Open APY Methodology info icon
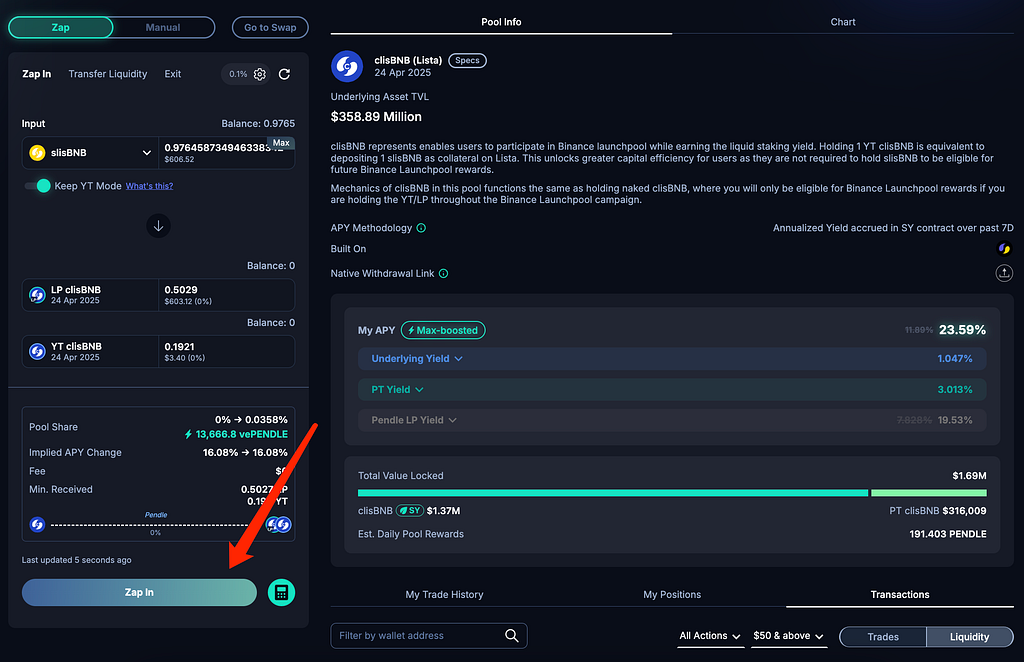Image resolution: width=1024 pixels, height=662 pixels. click(x=421, y=228)
